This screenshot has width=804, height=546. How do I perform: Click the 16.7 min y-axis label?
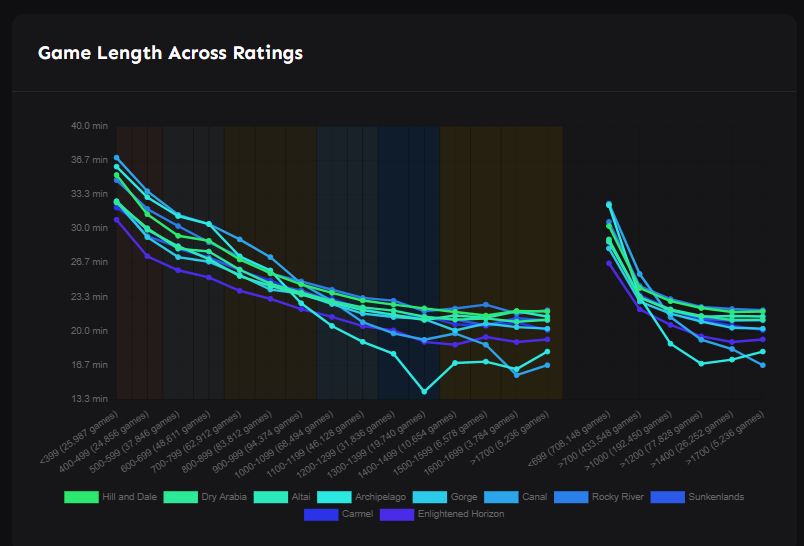(x=88, y=365)
